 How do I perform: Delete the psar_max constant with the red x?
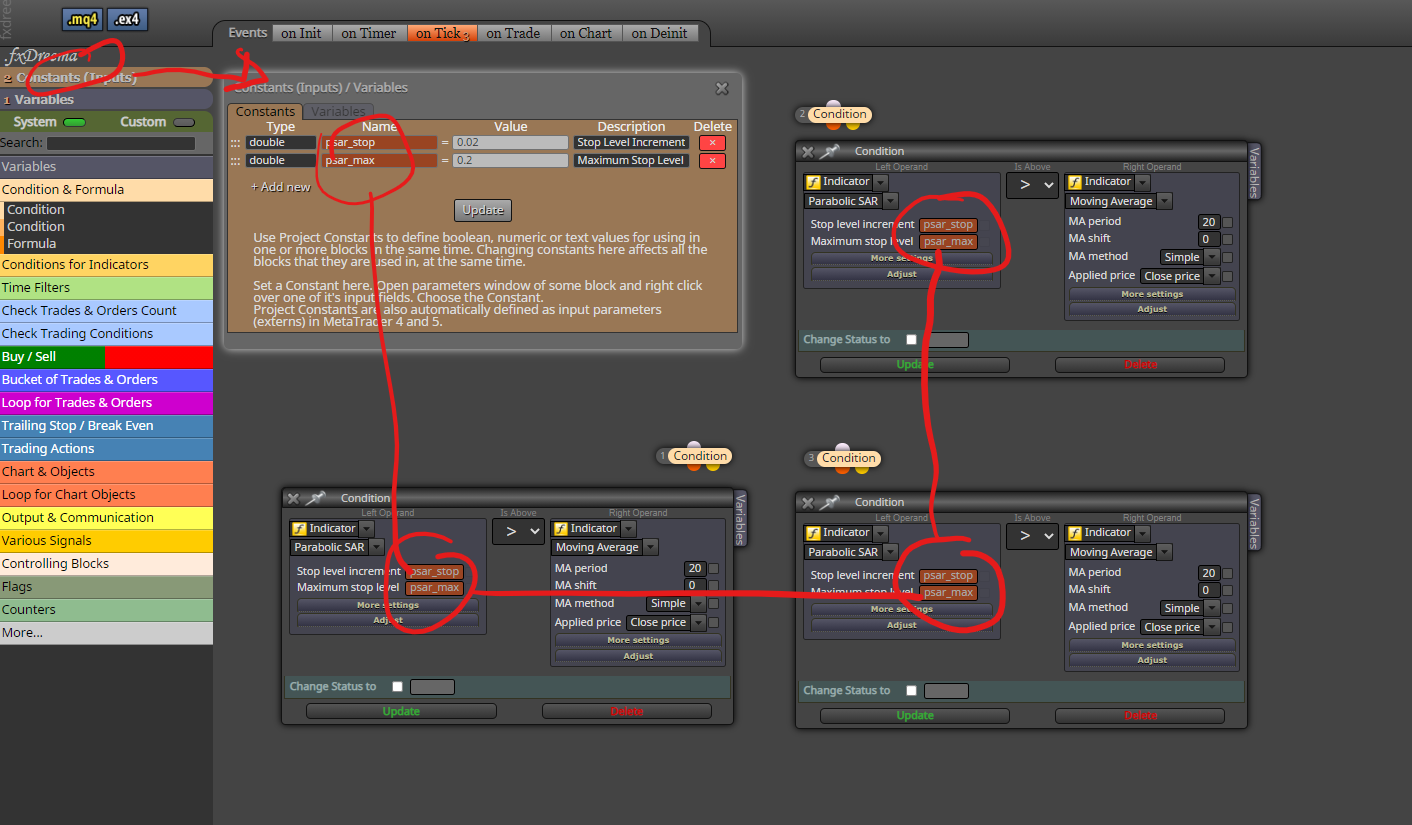pos(712,161)
